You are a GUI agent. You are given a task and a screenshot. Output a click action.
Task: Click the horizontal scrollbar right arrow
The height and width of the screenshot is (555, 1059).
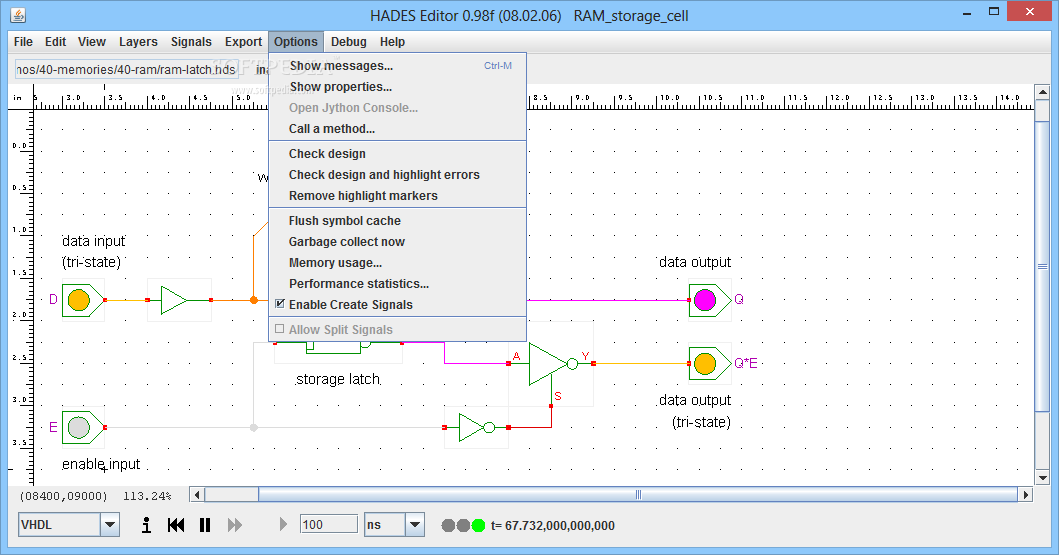coord(1026,495)
